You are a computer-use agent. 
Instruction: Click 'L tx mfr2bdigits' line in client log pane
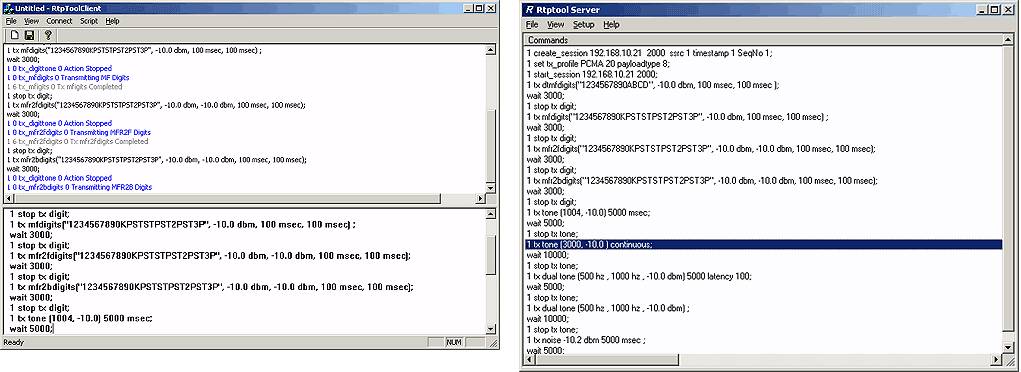click(156, 160)
